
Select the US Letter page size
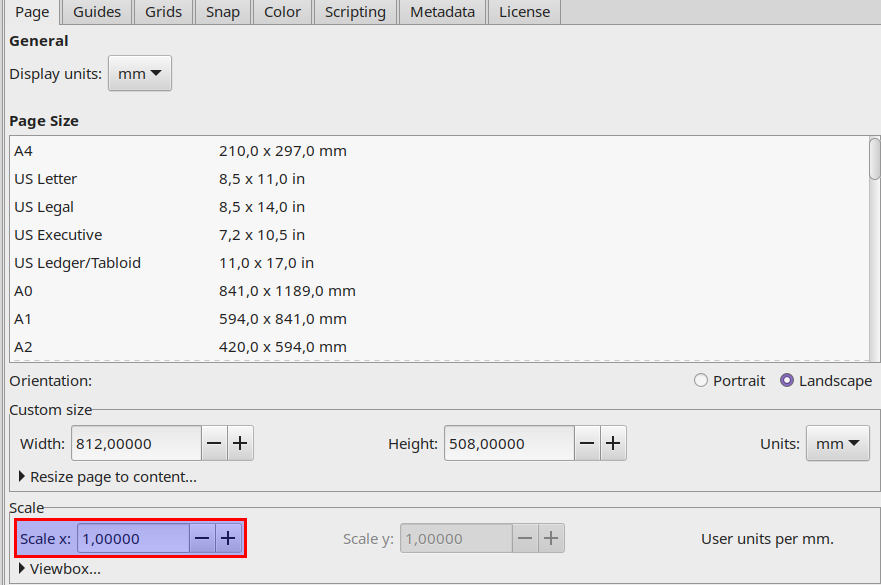click(439, 179)
